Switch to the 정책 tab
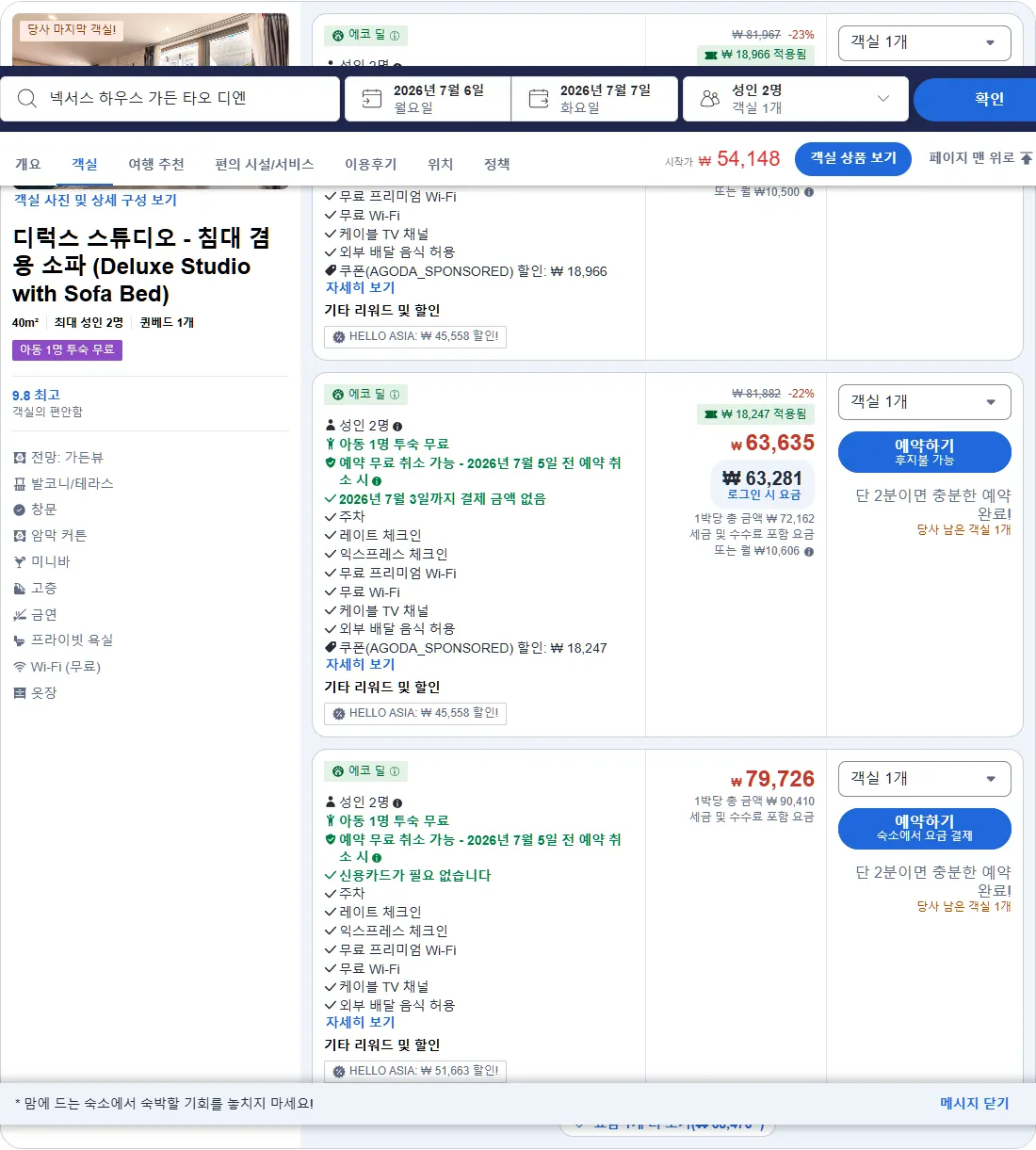This screenshot has width=1036, height=1150. 497,164
